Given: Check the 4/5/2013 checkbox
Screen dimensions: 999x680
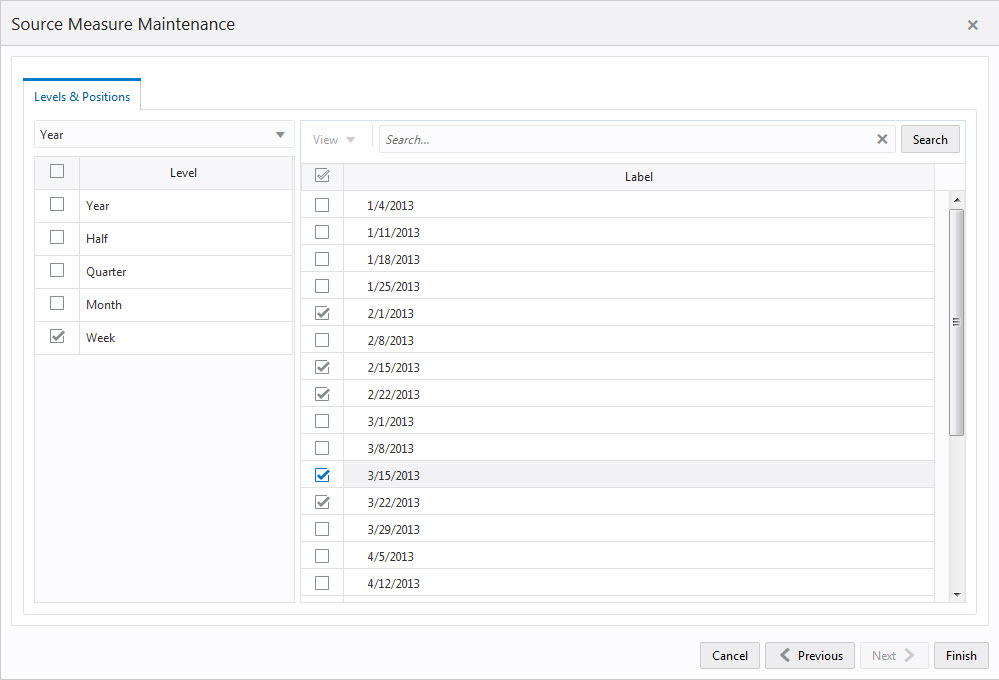Looking at the screenshot, I should pyautogui.click(x=322, y=556).
